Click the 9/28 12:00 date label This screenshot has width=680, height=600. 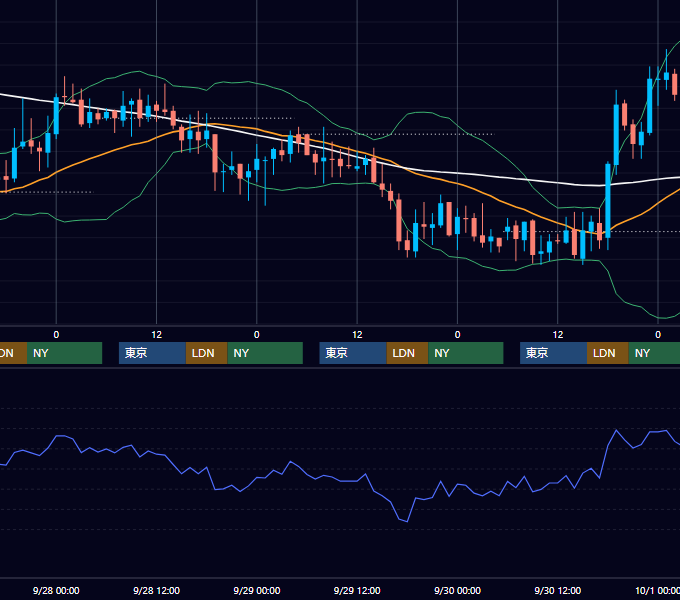(157, 590)
